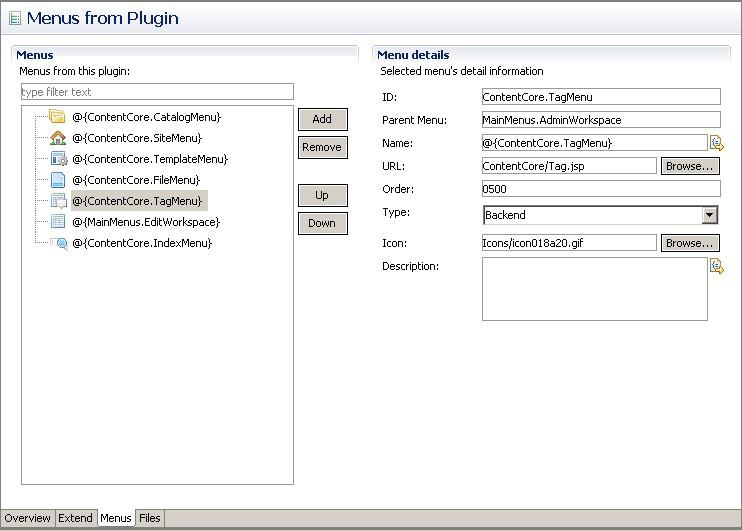Open the Type dropdown arrow
This screenshot has width=742, height=531.
tap(709, 215)
